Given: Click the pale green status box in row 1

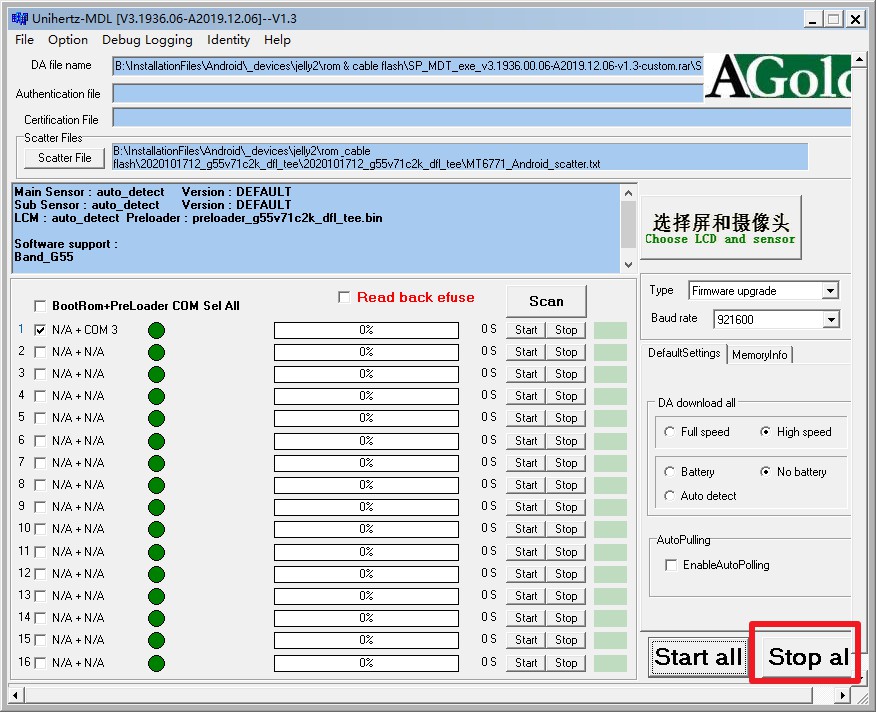Looking at the screenshot, I should pyautogui.click(x=610, y=330).
